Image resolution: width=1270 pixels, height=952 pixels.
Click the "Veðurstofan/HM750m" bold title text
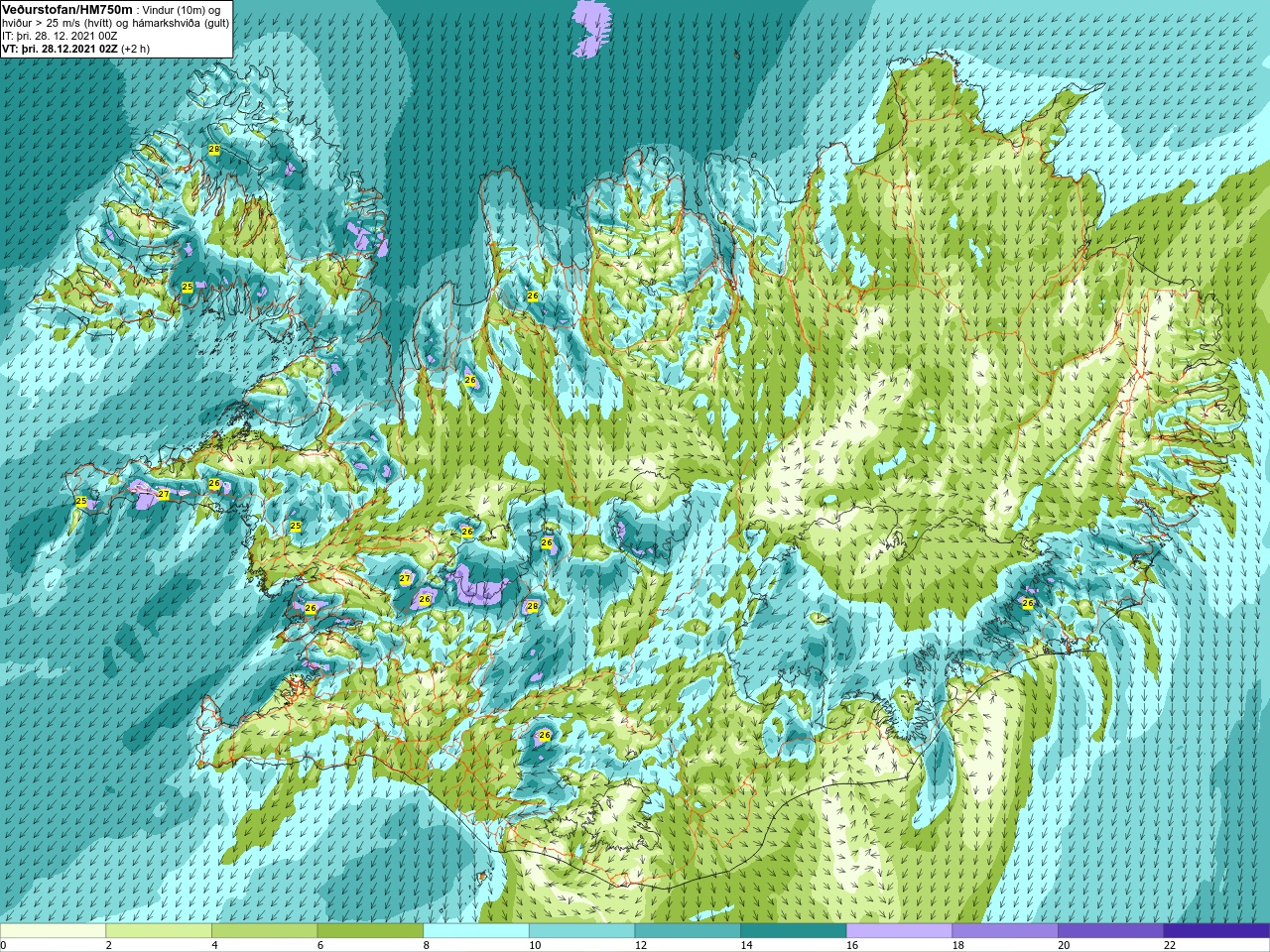(67, 9)
